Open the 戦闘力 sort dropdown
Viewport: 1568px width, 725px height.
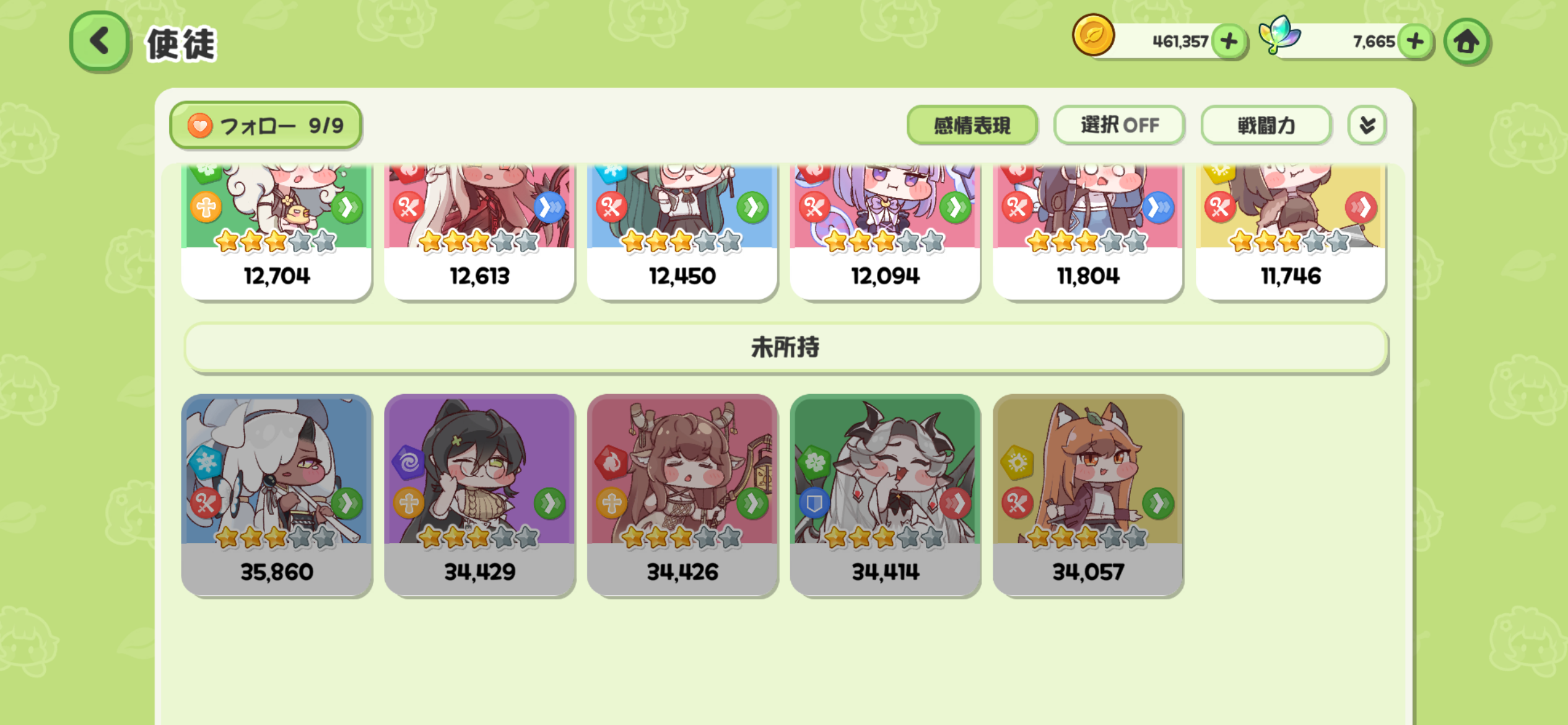(x=1266, y=125)
